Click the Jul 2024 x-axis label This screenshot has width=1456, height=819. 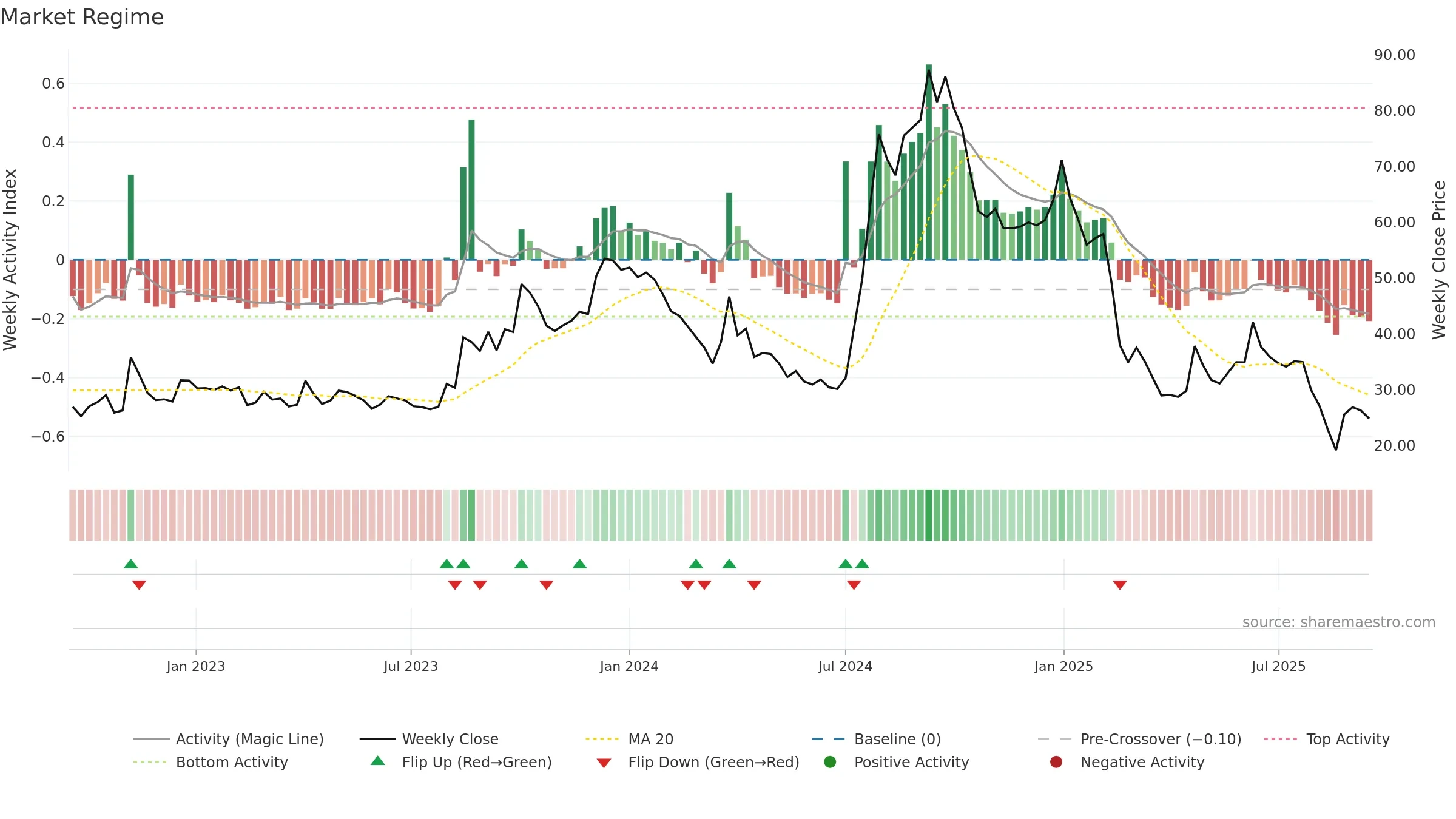845,666
